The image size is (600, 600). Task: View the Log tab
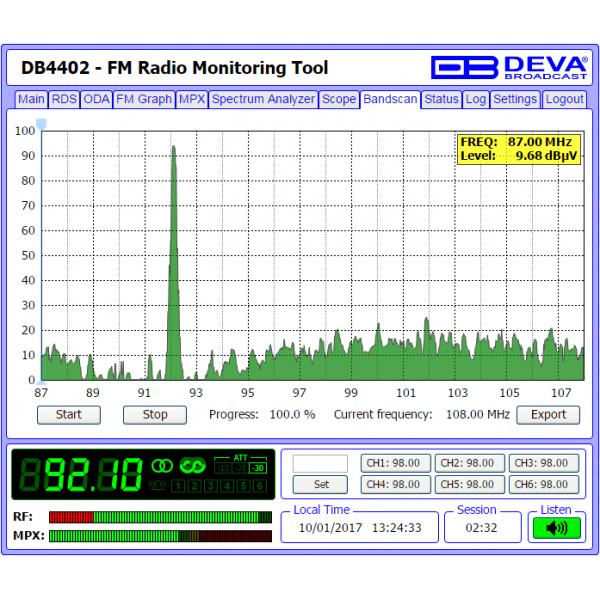pos(476,99)
